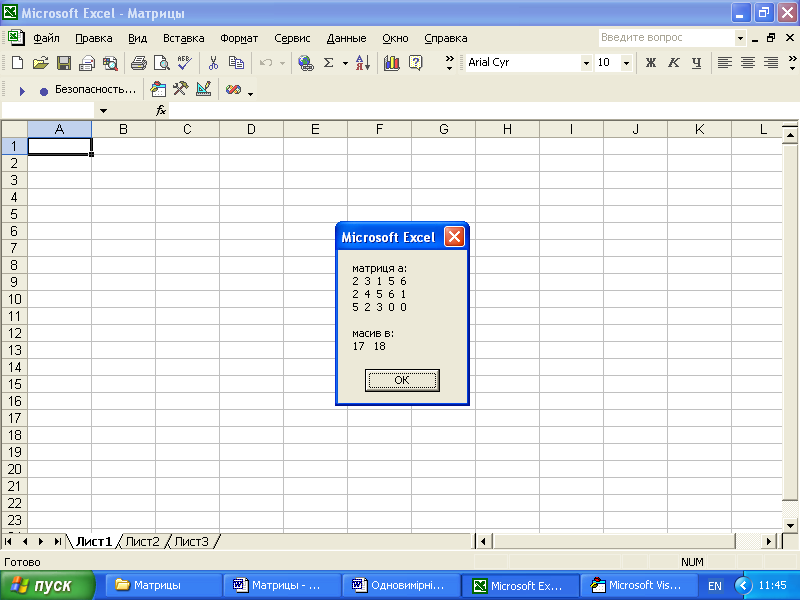Run the Spelling check icon

pyautogui.click(x=185, y=63)
